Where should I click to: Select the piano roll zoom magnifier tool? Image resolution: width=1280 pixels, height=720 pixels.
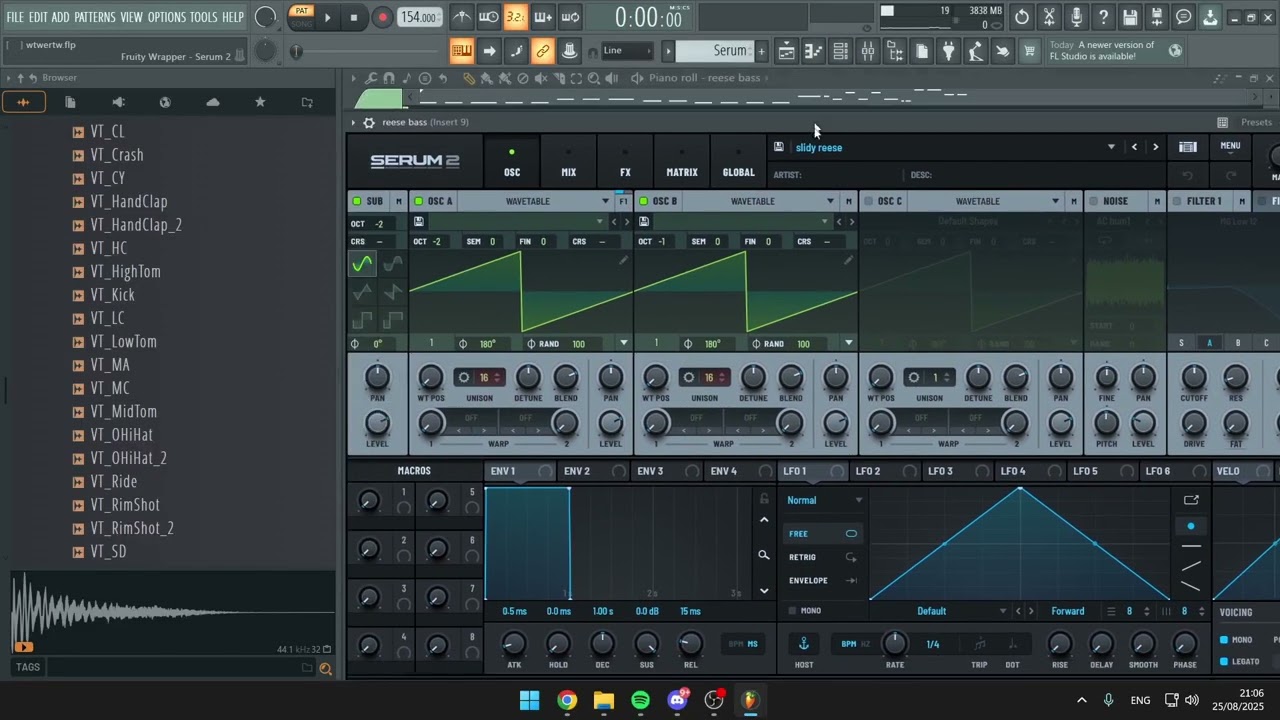tap(594, 78)
